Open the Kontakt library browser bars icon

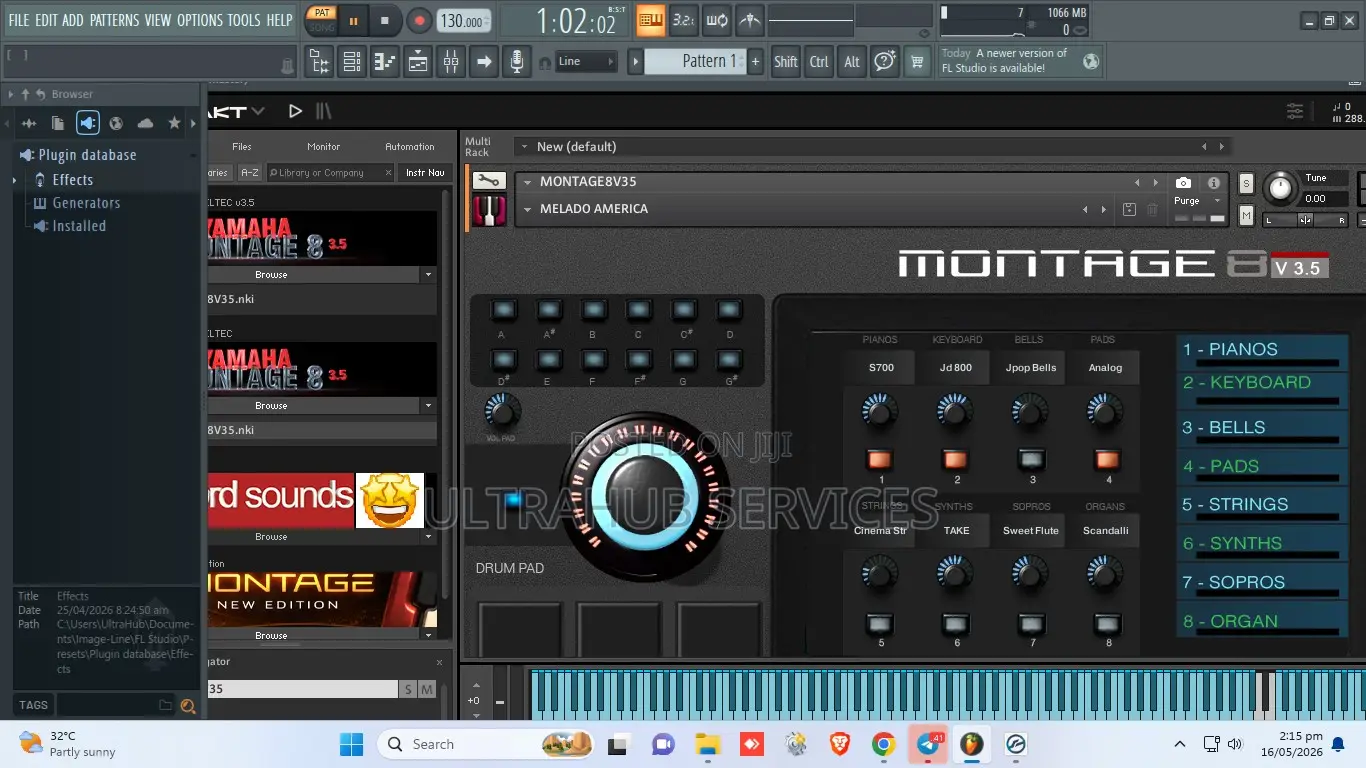[324, 111]
